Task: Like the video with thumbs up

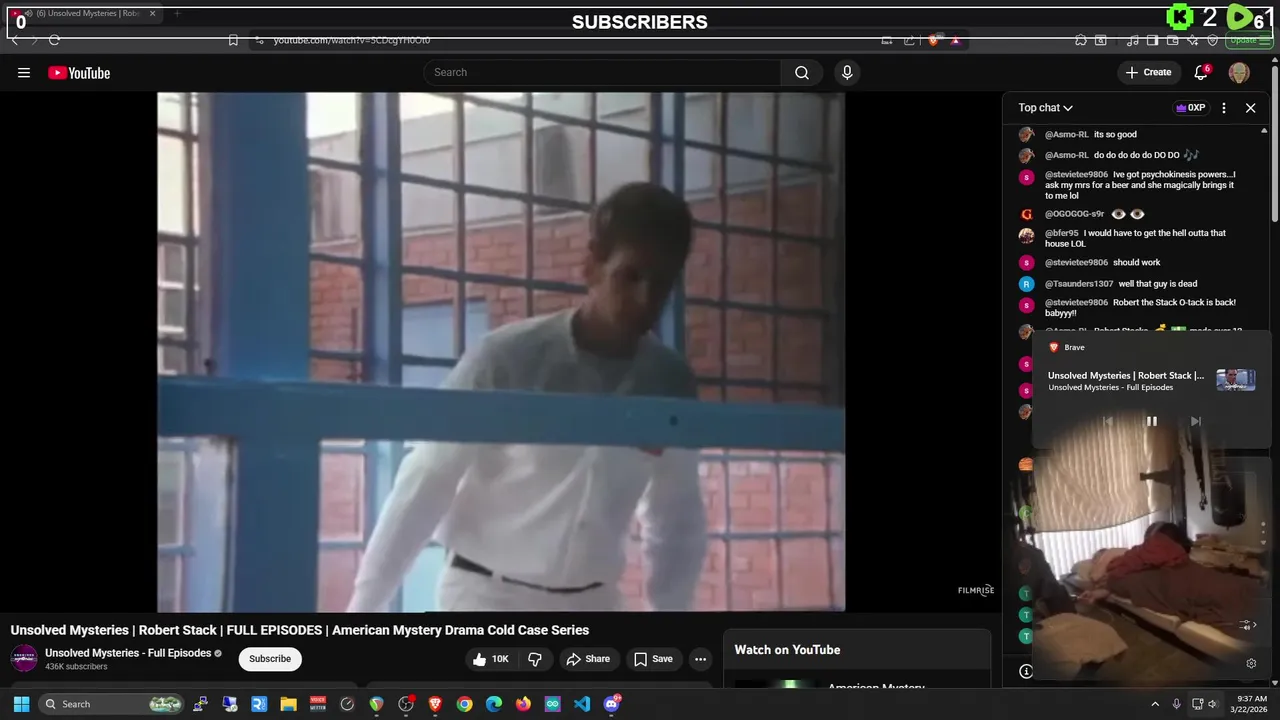Action: tap(491, 659)
